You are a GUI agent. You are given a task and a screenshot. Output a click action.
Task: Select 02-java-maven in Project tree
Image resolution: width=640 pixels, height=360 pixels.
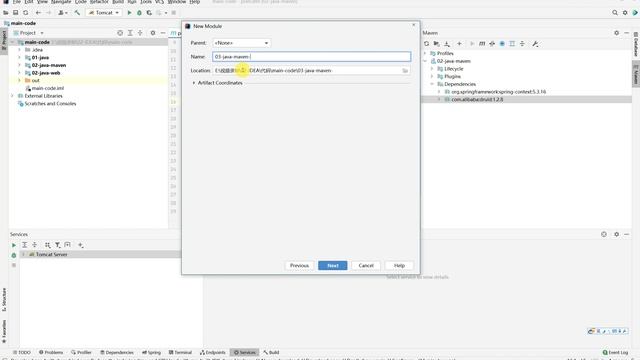pos(49,65)
